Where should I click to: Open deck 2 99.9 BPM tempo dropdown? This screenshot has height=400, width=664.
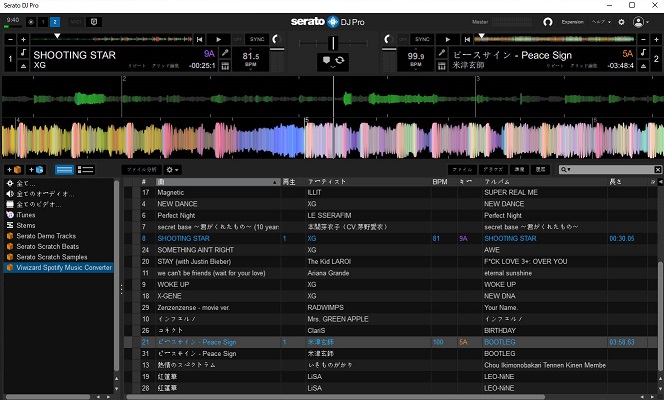[x=415, y=59]
